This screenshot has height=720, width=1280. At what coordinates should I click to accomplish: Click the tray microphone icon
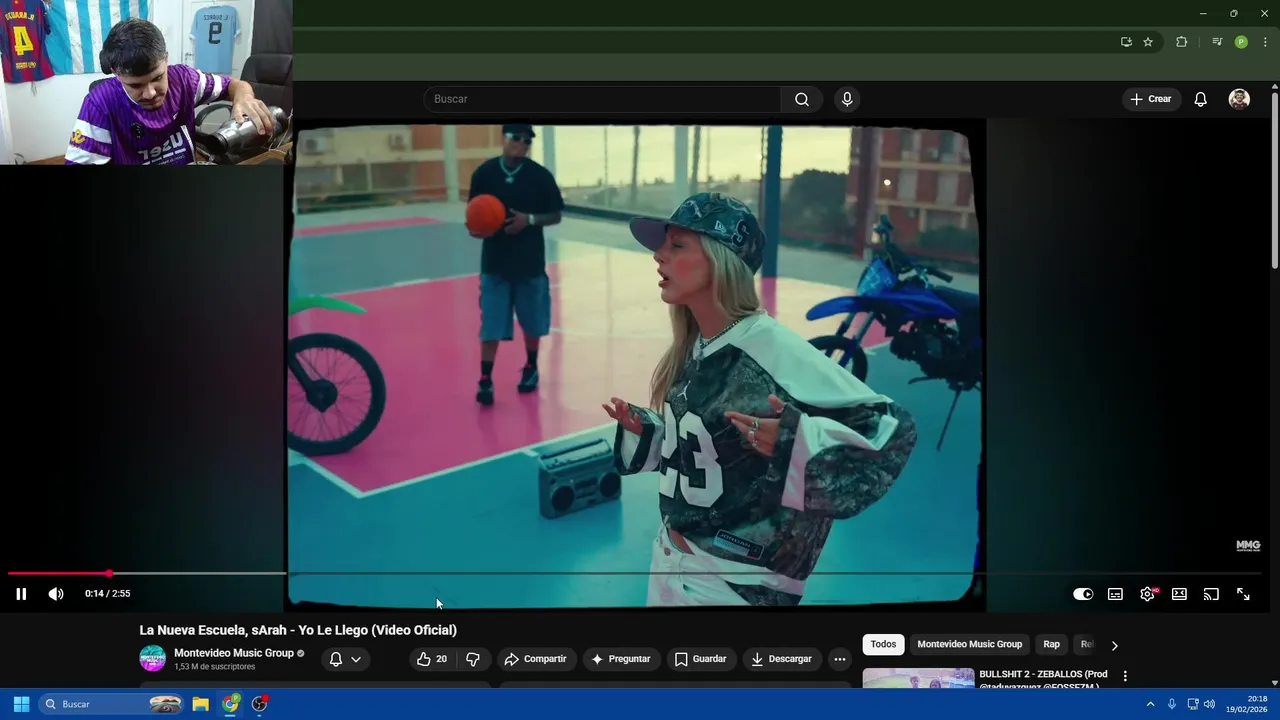click(1171, 704)
